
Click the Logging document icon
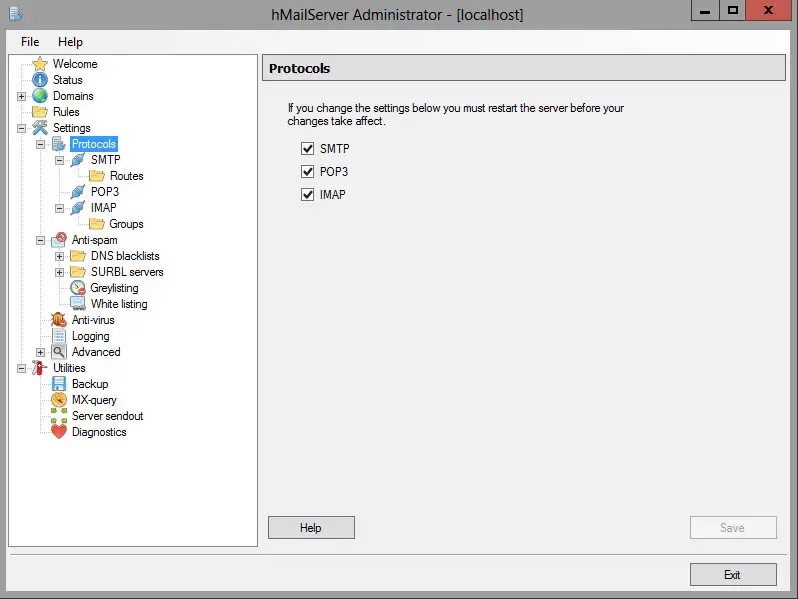point(59,336)
